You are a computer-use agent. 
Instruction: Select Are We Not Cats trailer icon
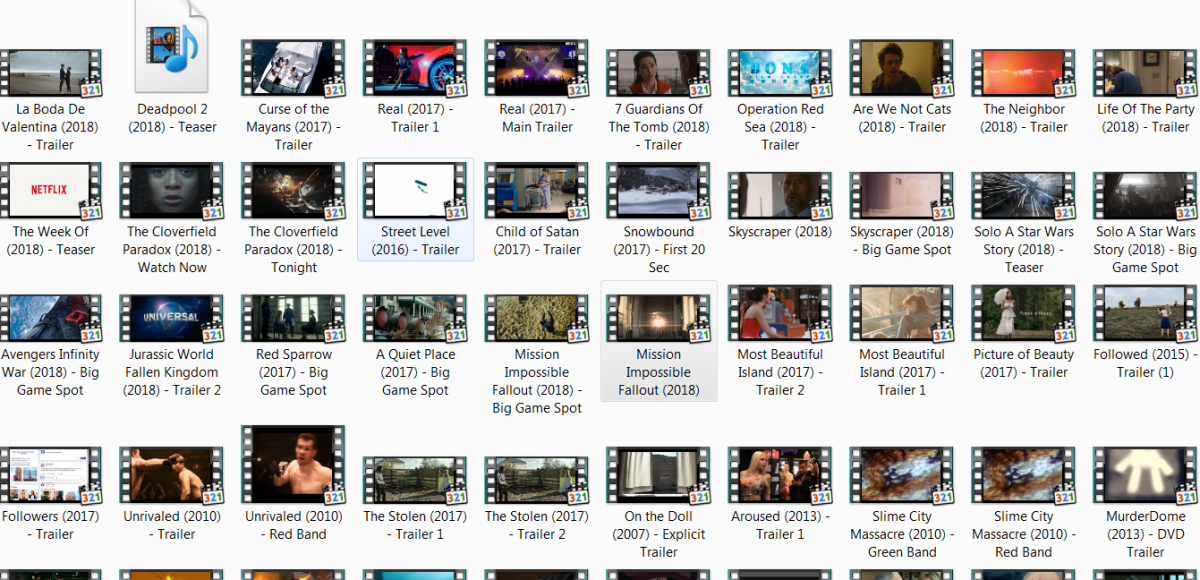(903, 69)
